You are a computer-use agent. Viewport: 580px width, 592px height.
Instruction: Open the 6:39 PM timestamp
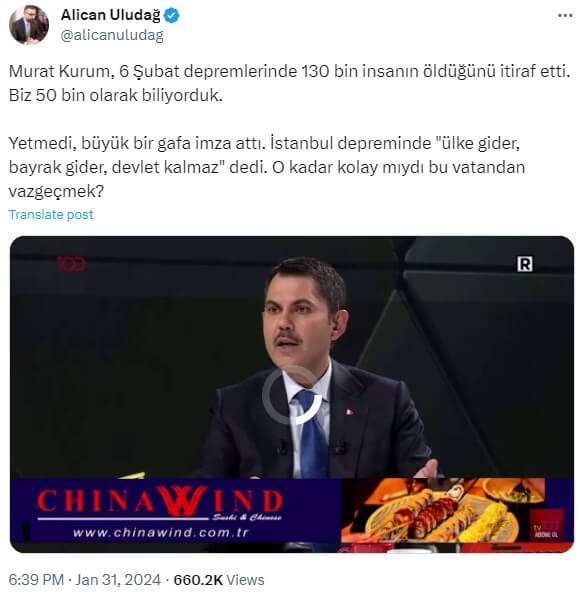36,580
